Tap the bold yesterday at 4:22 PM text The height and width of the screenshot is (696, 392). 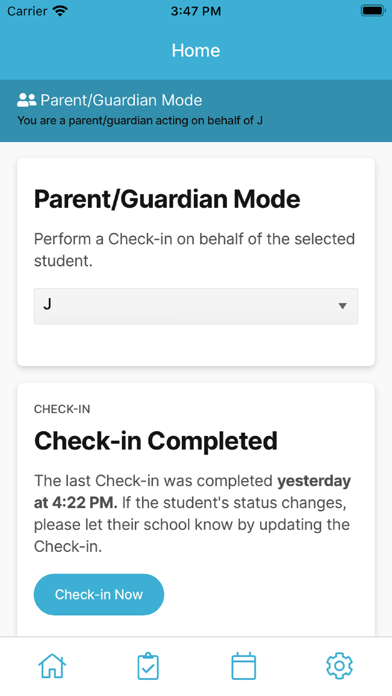(192, 492)
